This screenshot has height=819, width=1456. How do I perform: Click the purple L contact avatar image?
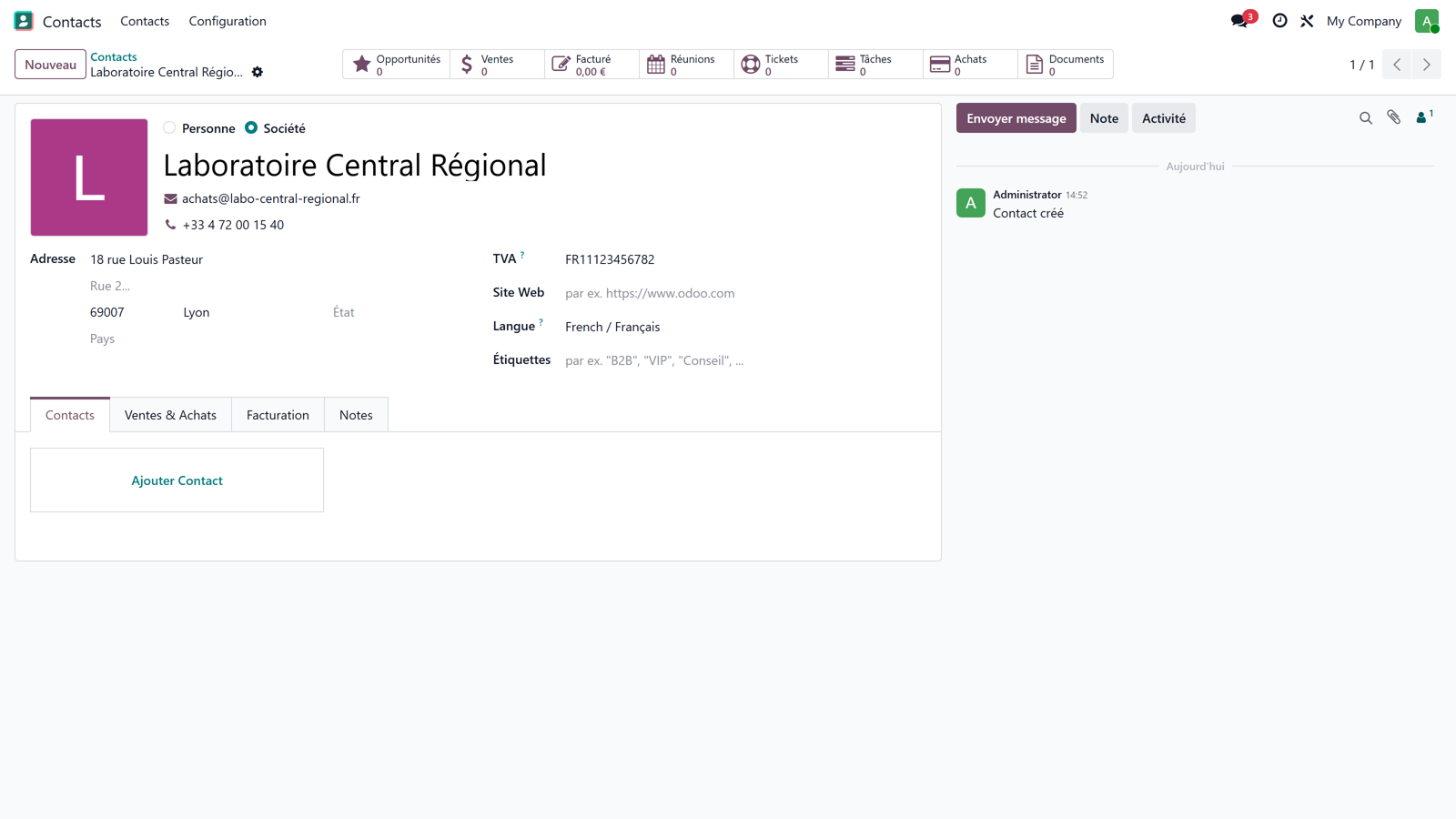tap(89, 177)
